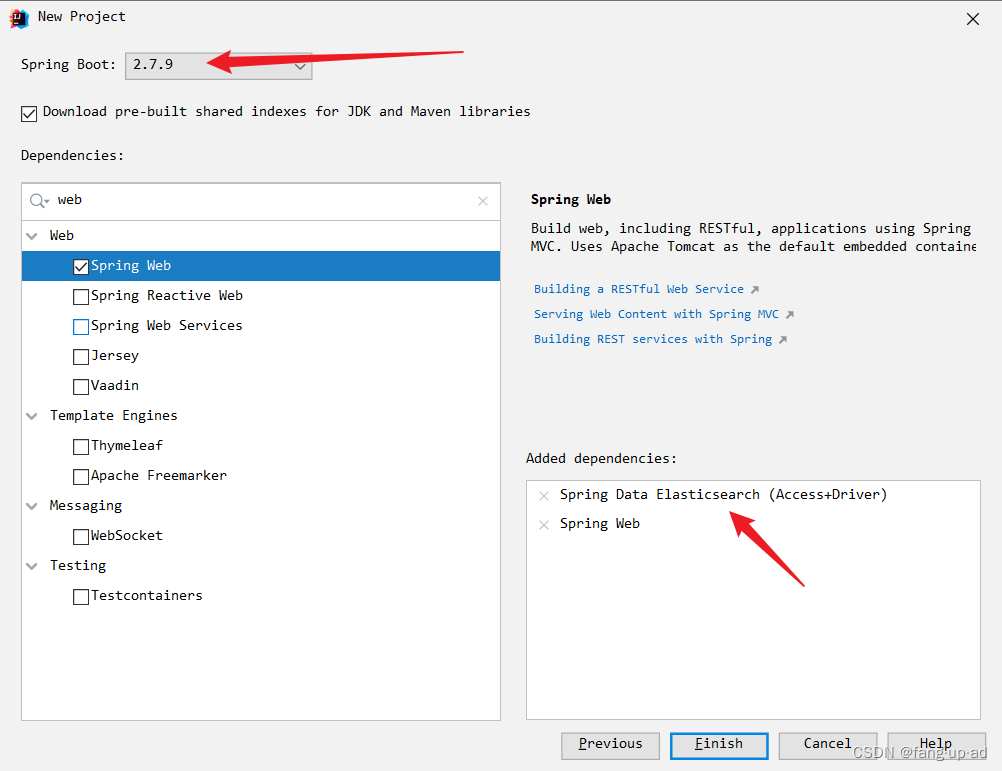
Task: Tick the WebSocket checkbox
Action: pos(81,537)
